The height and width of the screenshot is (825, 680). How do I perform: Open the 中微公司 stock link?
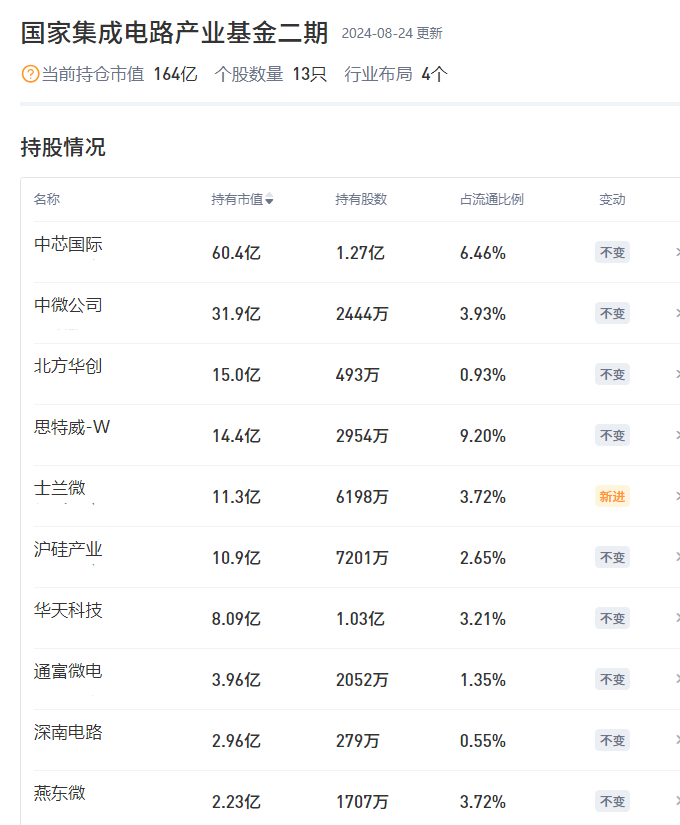tap(68, 305)
